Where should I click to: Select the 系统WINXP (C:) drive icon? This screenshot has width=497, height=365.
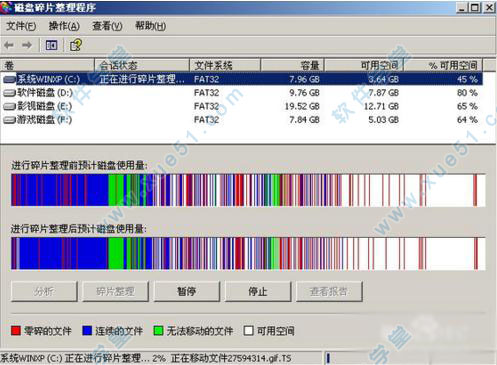click(x=9, y=79)
